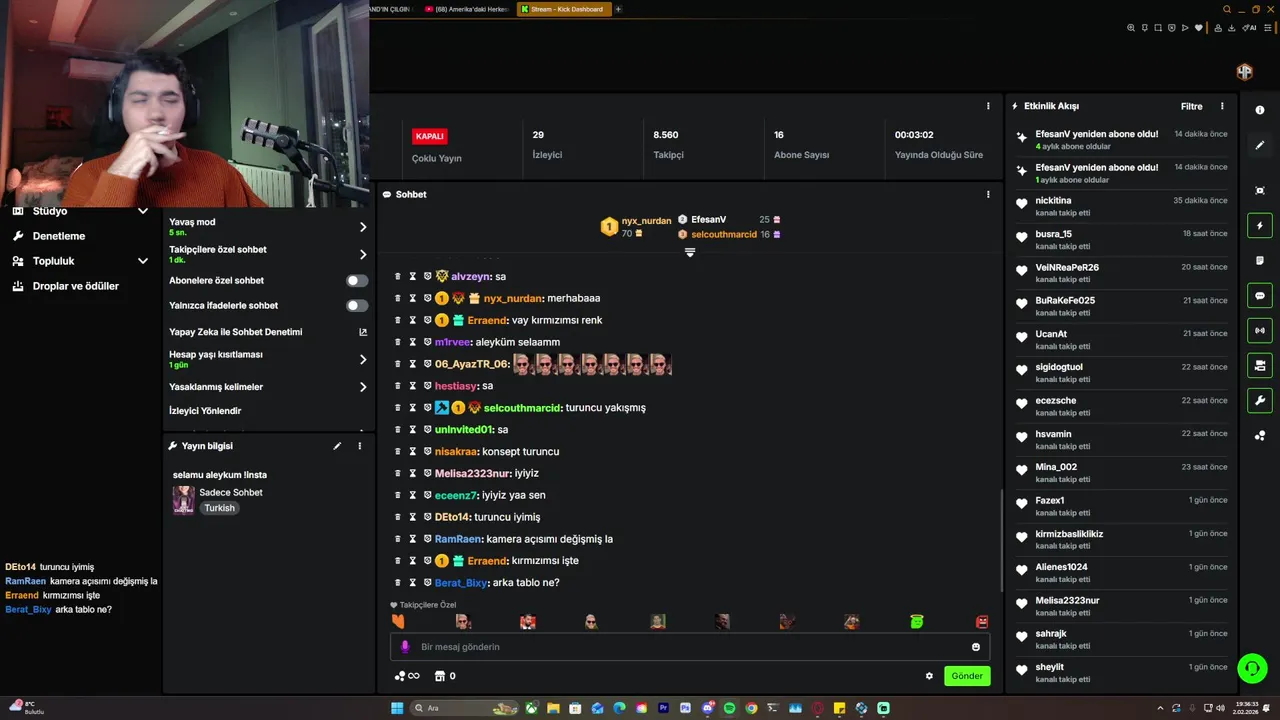
Task: Open Sohbet panel three-dot menu
Action: click(x=988, y=195)
